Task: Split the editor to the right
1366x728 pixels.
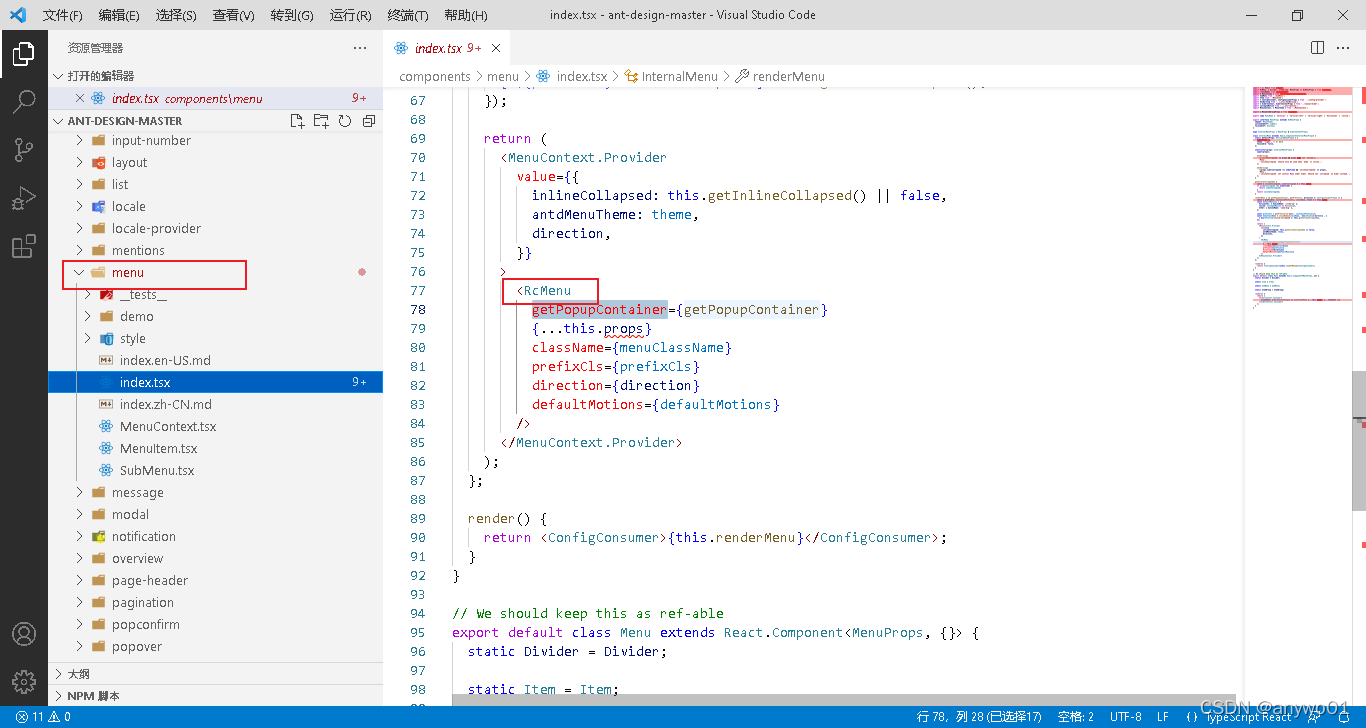Action: click(1318, 48)
